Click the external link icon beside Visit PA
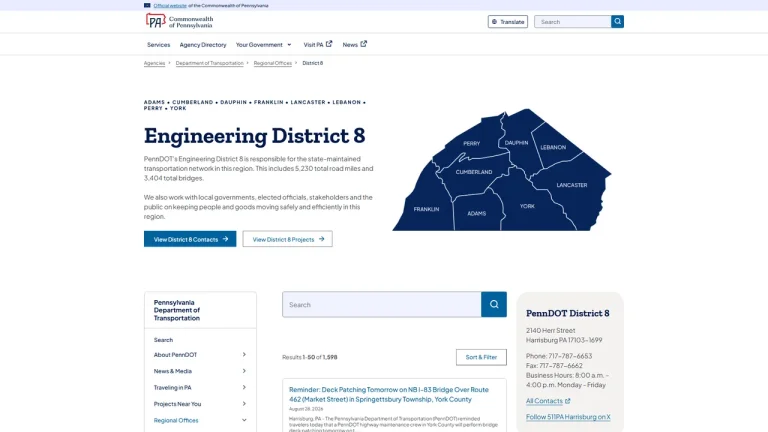The width and height of the screenshot is (768, 432). click(329, 44)
